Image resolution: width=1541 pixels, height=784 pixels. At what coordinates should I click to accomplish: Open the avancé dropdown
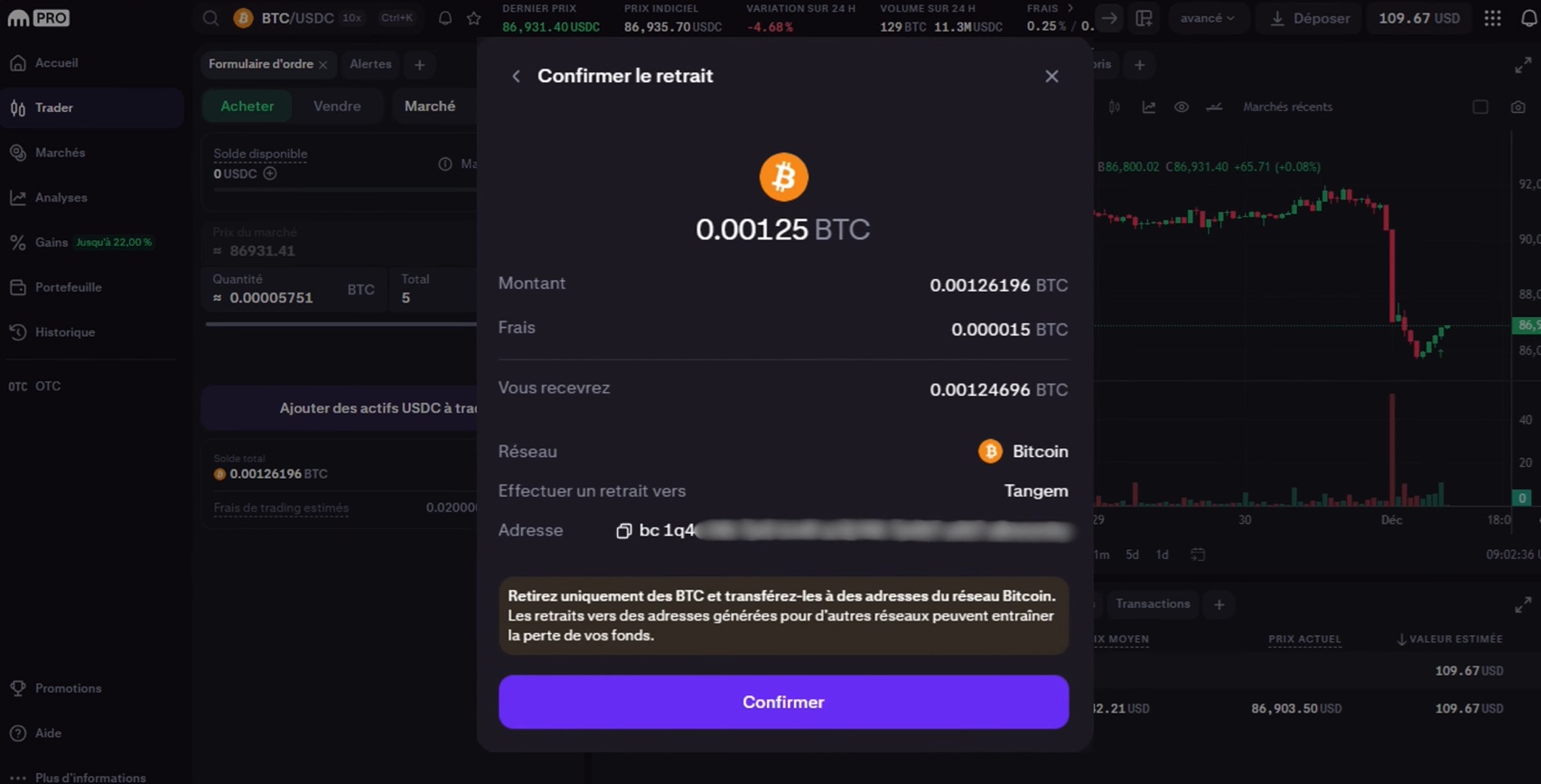coord(1209,18)
